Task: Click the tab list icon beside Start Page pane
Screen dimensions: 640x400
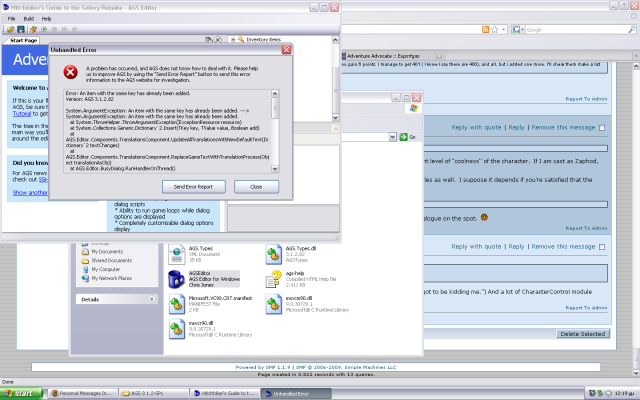Action: tap(209, 40)
